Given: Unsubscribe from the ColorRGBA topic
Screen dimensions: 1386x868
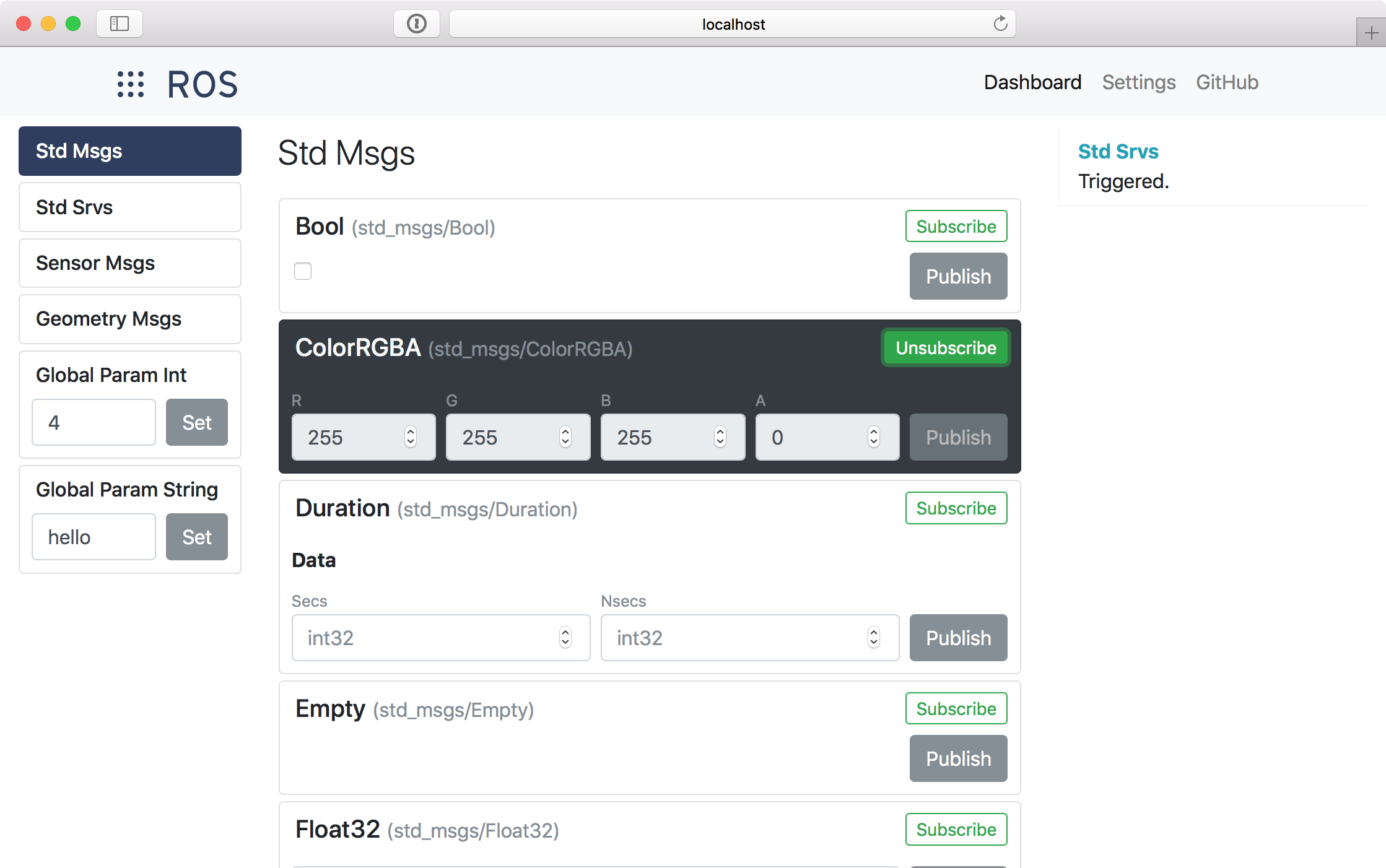Looking at the screenshot, I should [x=945, y=348].
